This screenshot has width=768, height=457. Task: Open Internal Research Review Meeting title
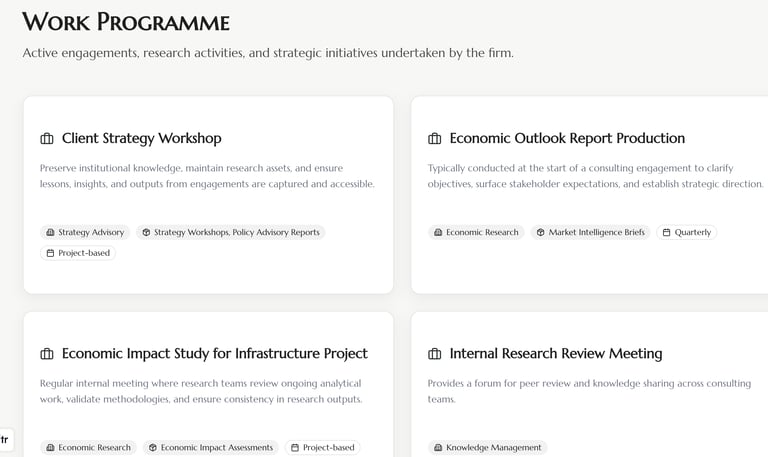pos(555,353)
